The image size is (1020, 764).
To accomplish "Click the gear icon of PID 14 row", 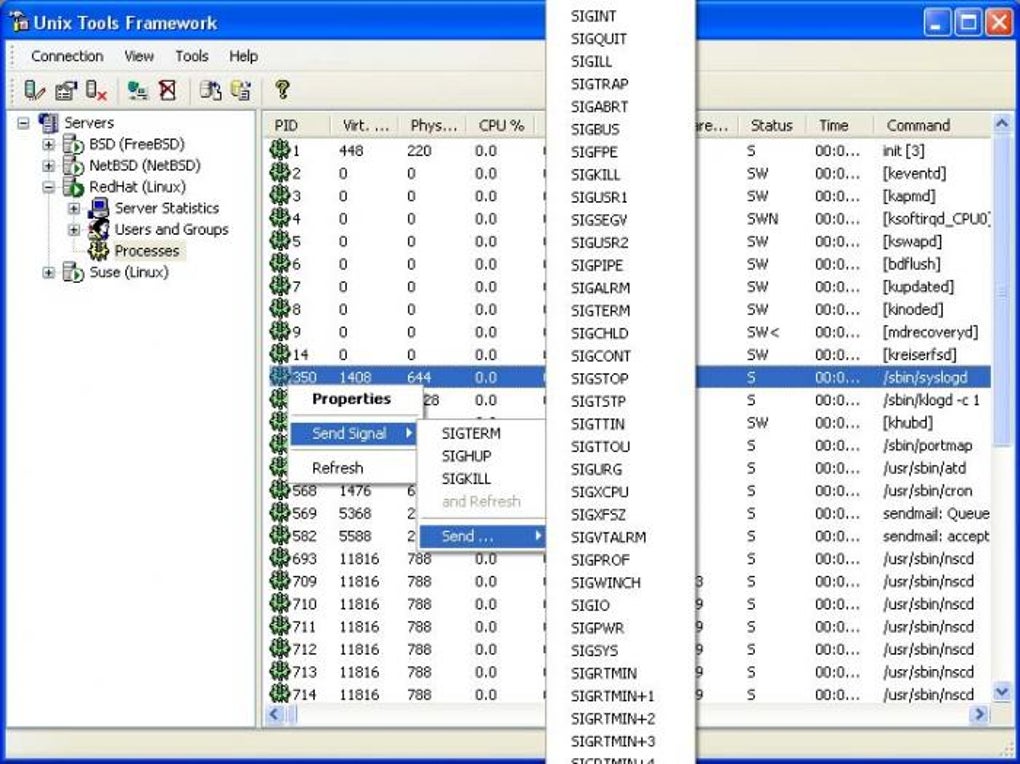I will [x=280, y=354].
